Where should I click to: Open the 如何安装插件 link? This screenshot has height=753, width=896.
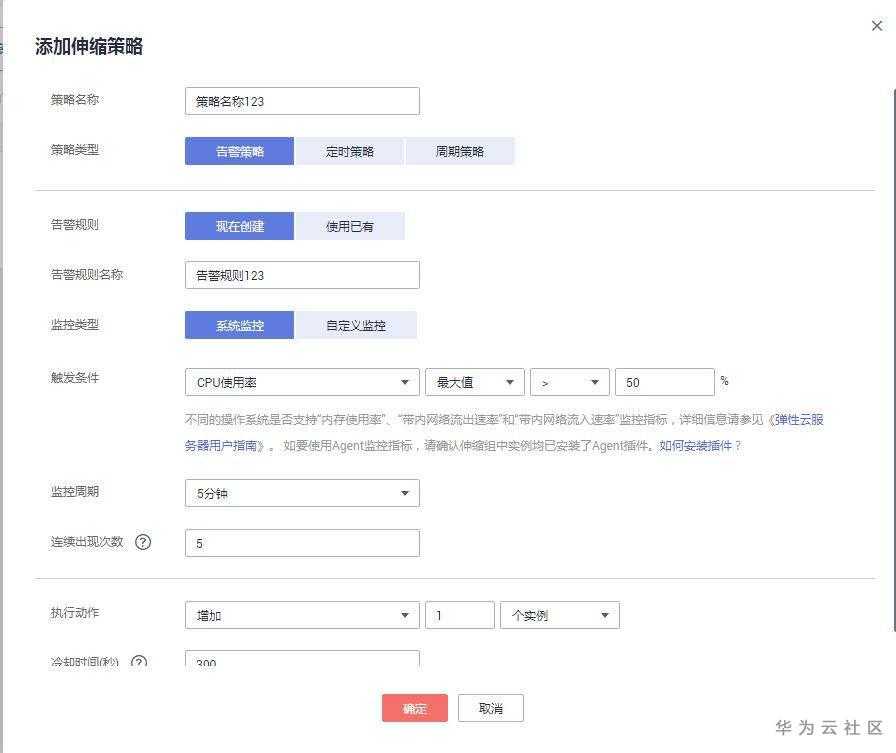point(695,446)
